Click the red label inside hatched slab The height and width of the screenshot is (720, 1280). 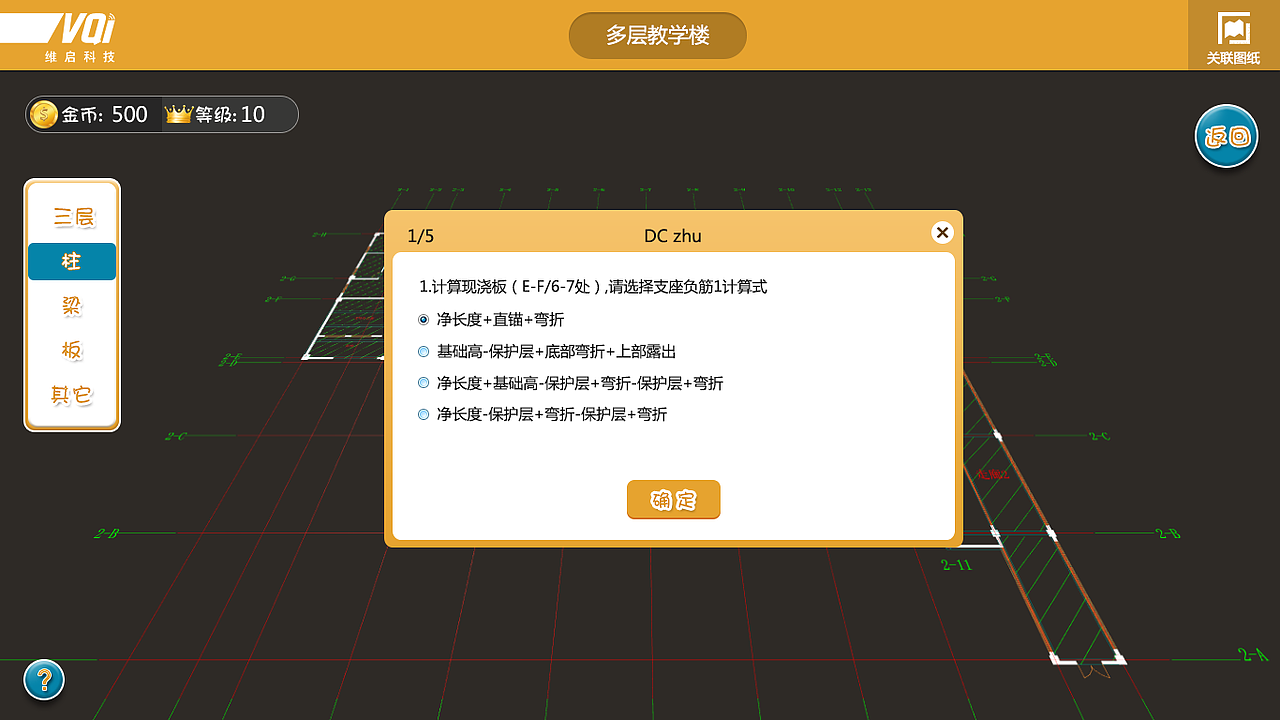tap(993, 475)
